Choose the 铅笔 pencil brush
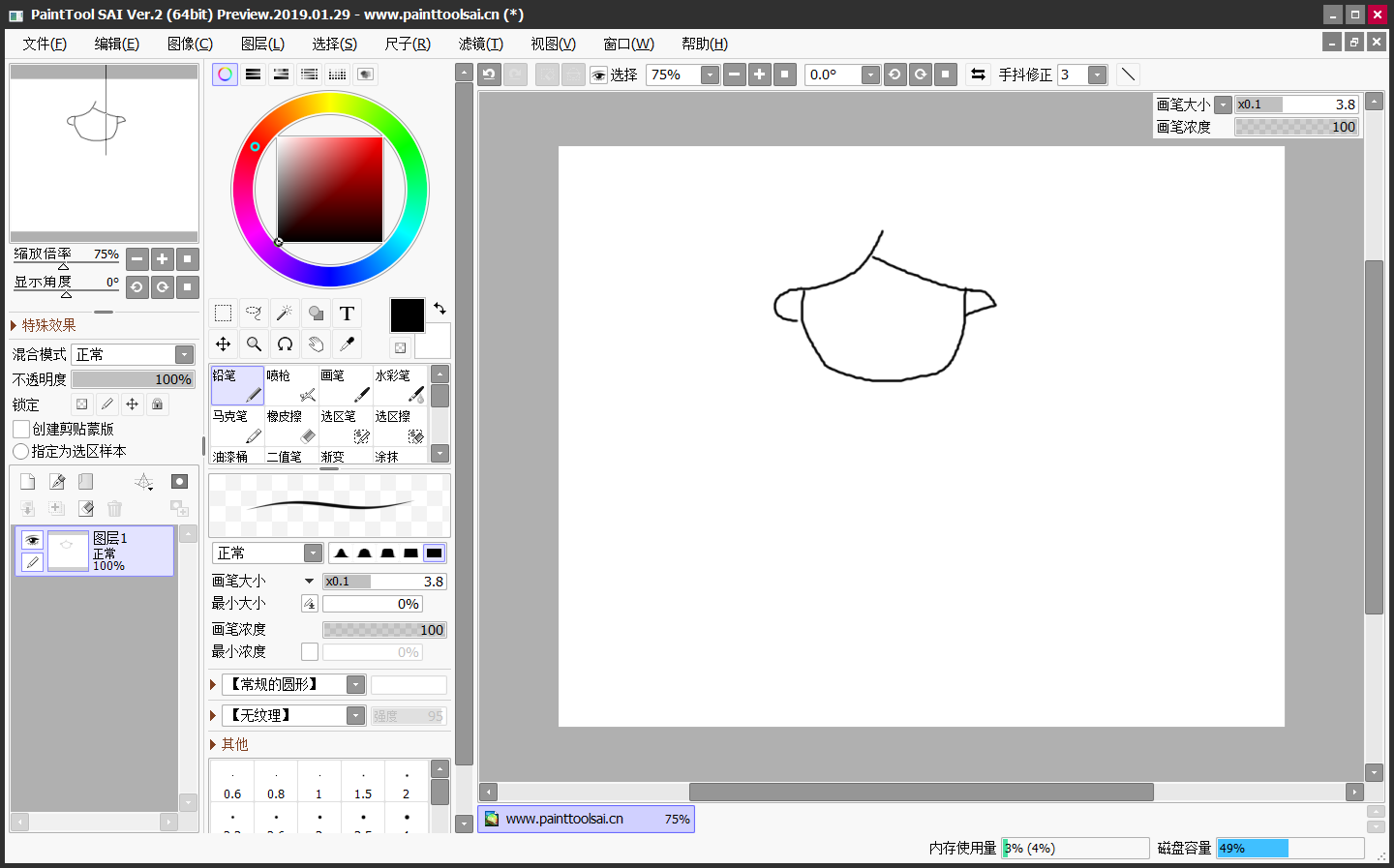The height and width of the screenshot is (868, 1394). (237, 385)
